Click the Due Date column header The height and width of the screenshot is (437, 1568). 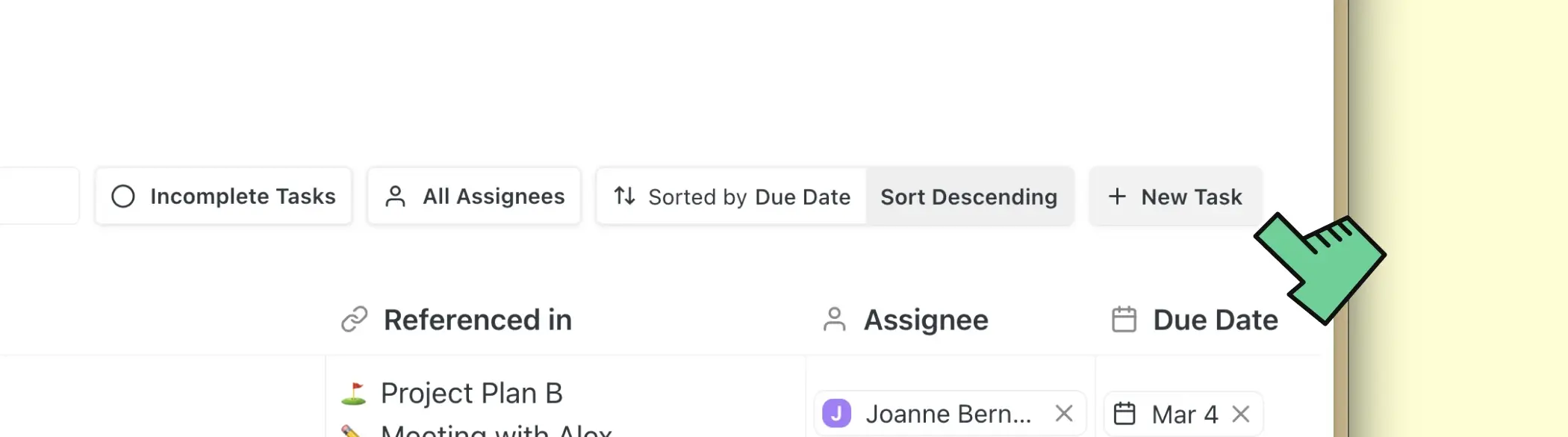1215,320
